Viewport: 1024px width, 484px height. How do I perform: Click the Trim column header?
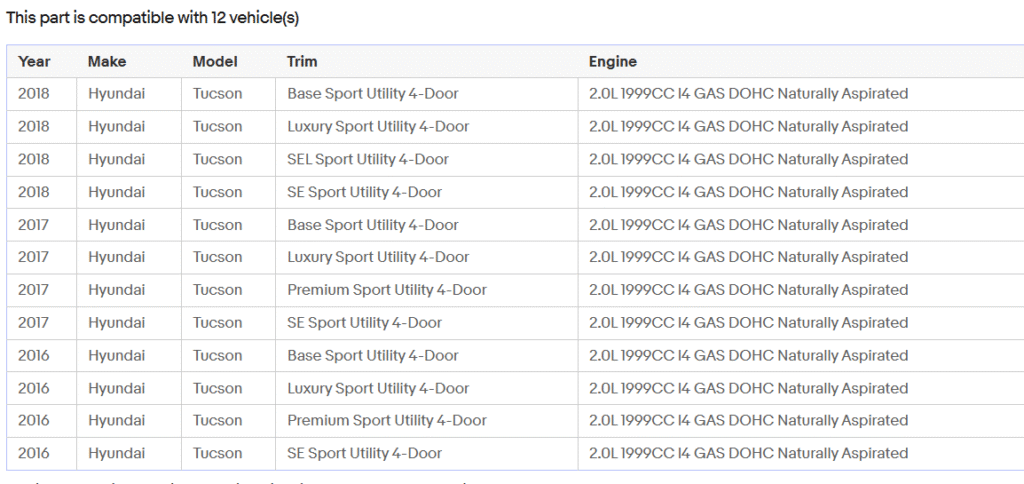[302, 62]
